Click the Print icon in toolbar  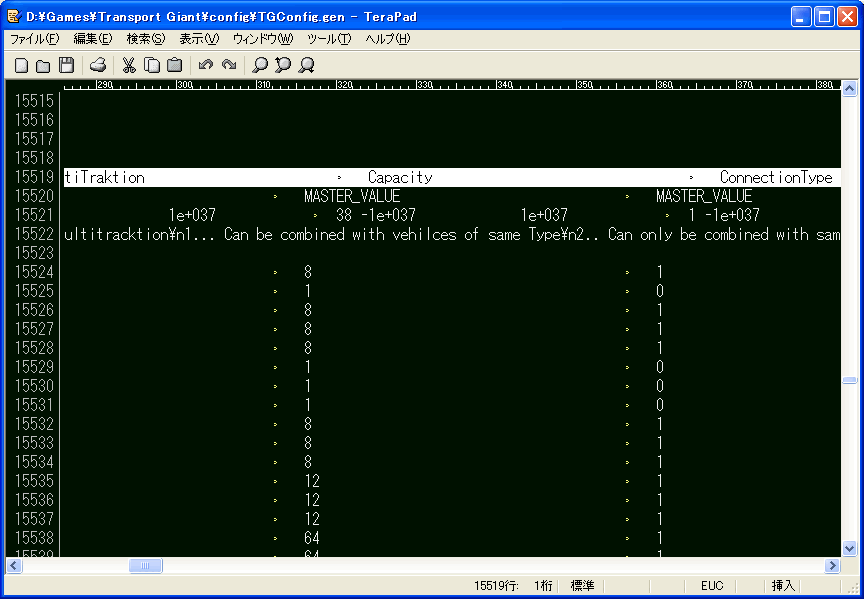click(98, 66)
